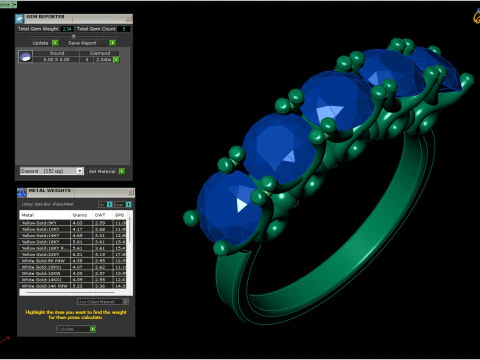The image size is (480, 360).
Task: Click the Metal Weights panel icon
Action: (22, 193)
